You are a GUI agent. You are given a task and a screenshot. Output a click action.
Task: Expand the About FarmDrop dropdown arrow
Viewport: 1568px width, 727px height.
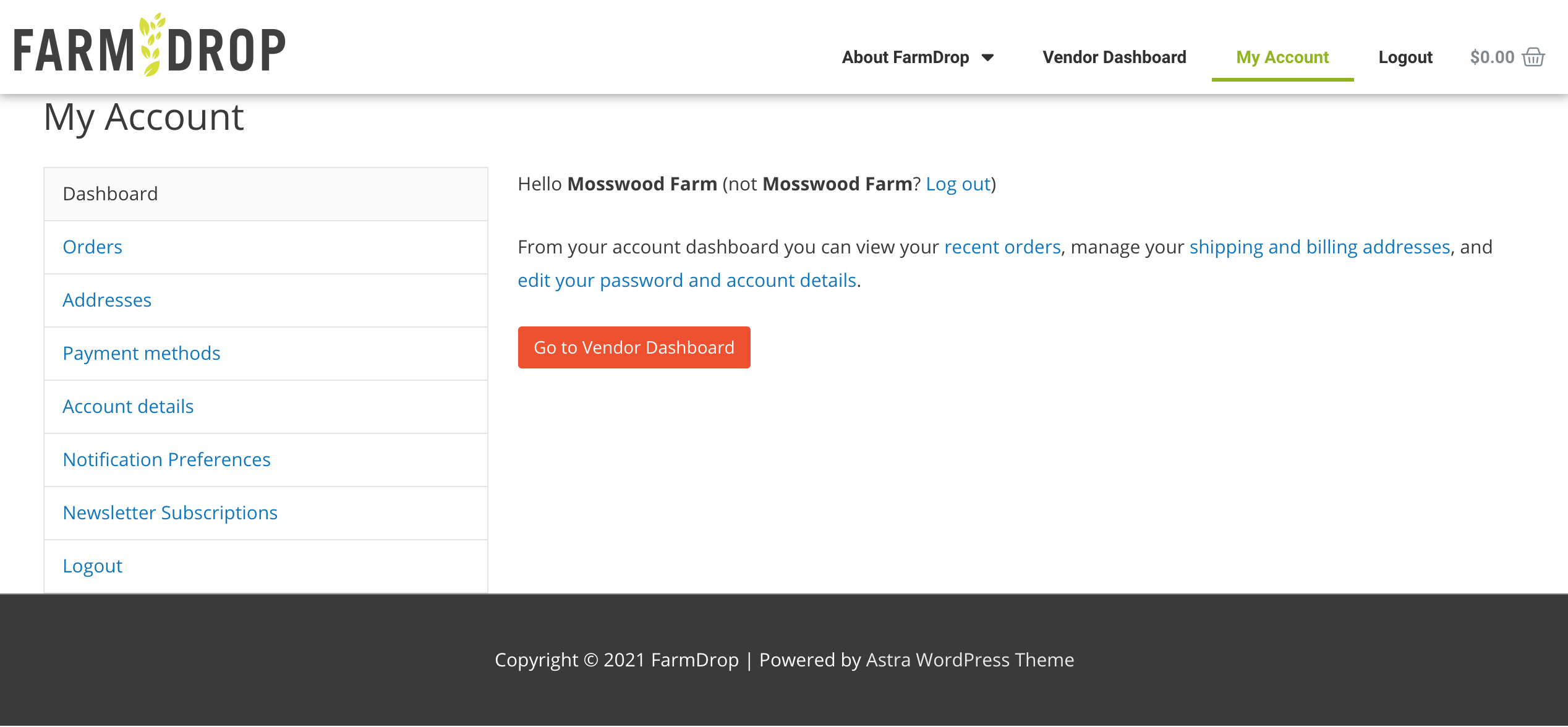pyautogui.click(x=988, y=57)
